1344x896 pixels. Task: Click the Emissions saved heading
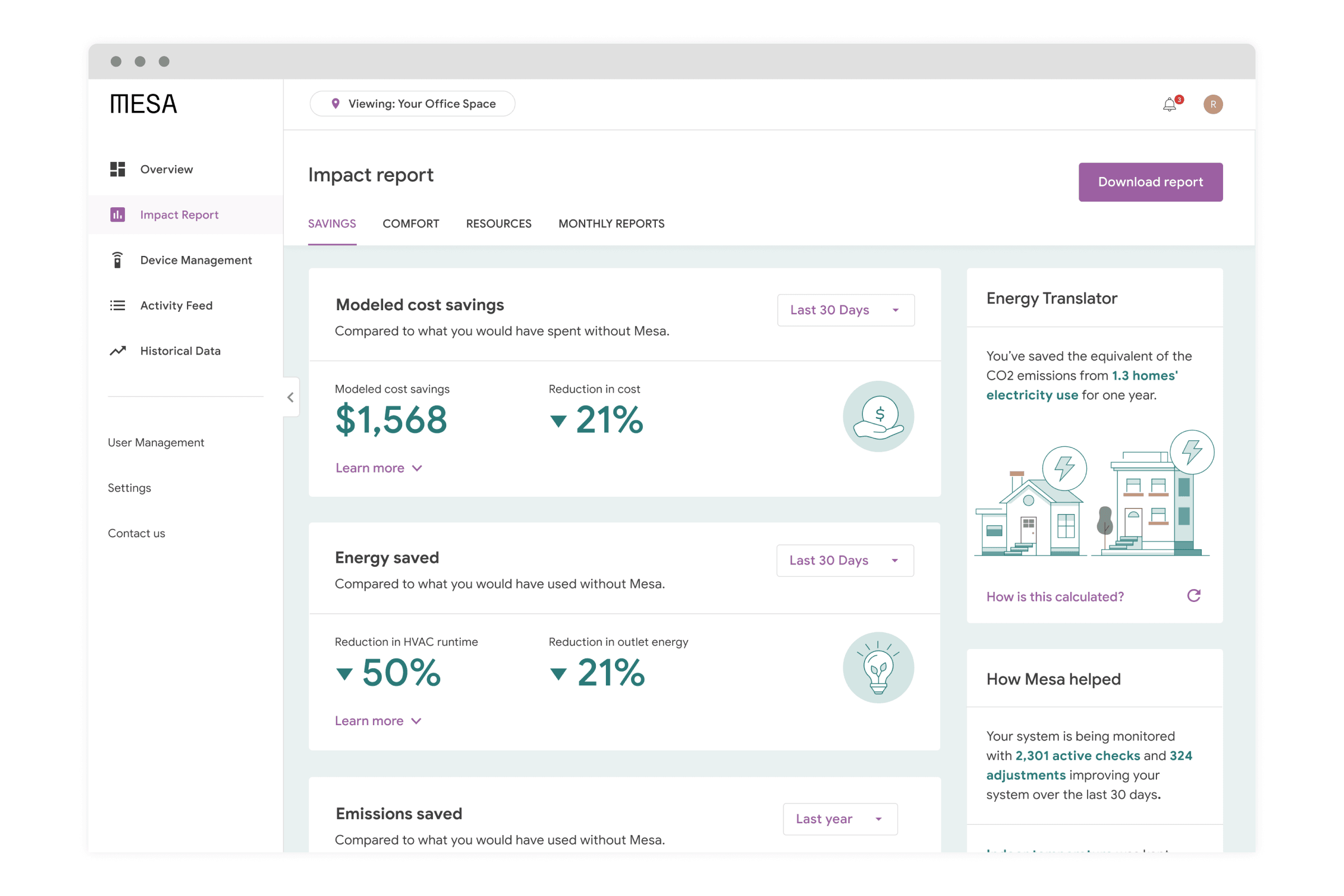[399, 814]
